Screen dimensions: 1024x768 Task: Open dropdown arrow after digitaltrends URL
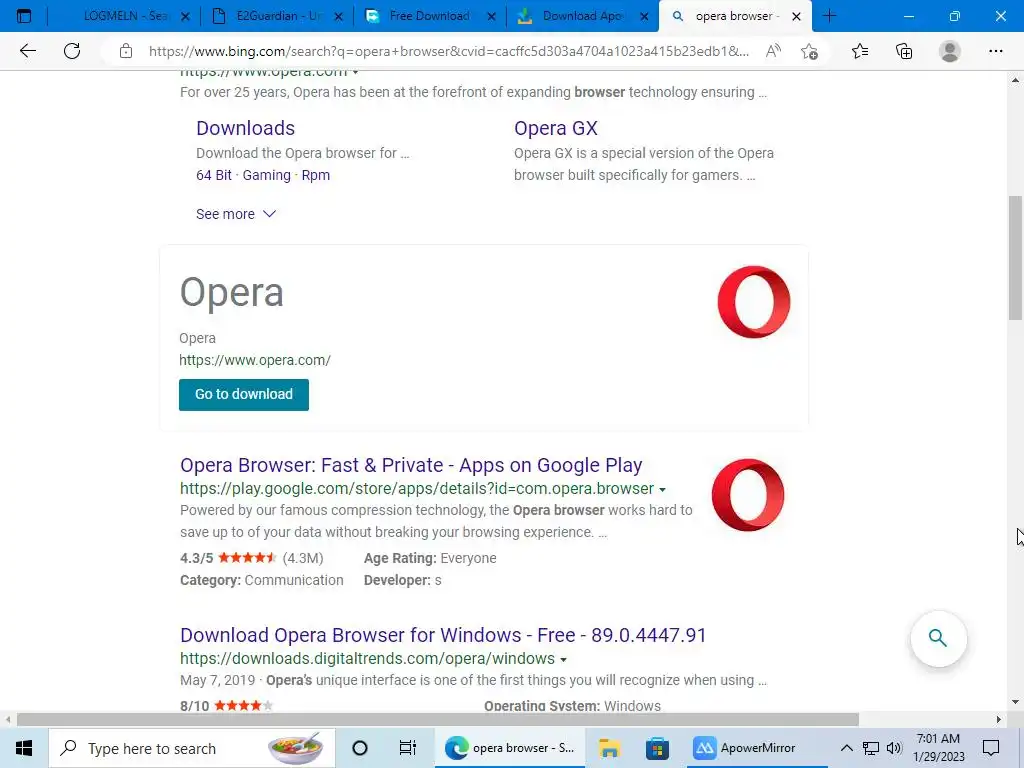(563, 659)
